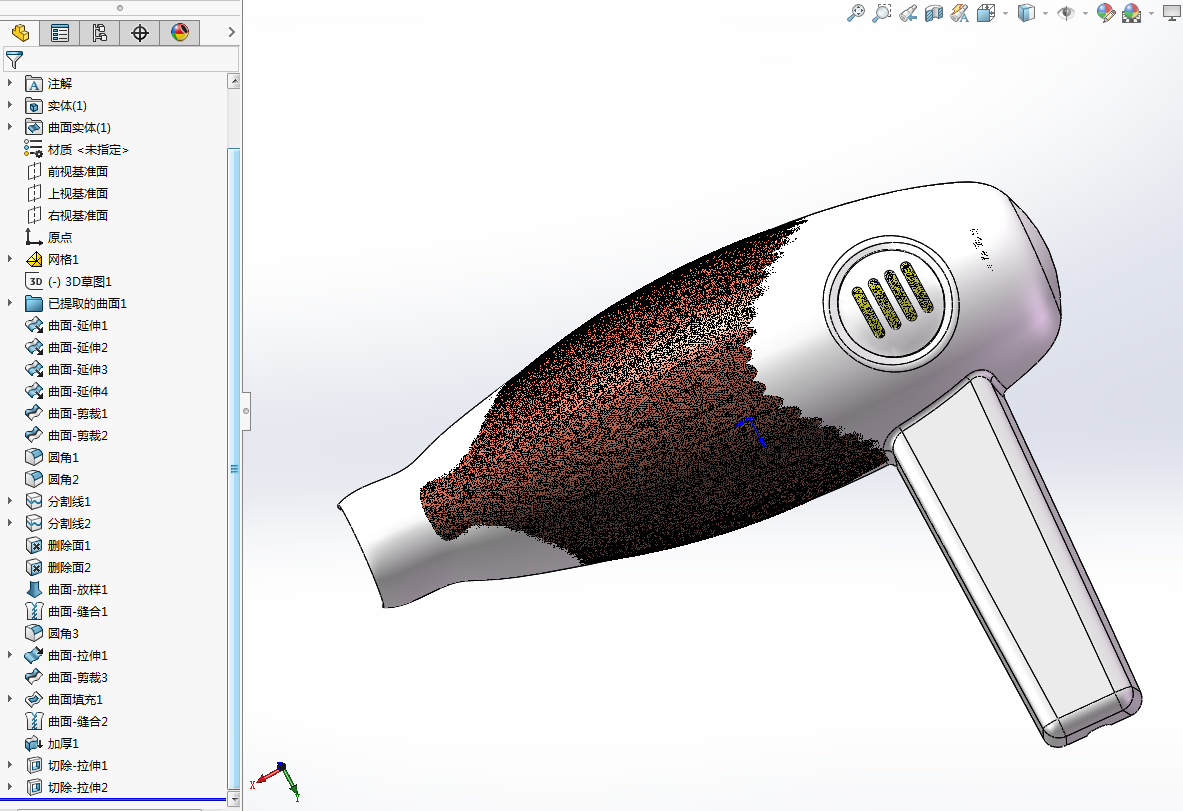The height and width of the screenshot is (811, 1183).
Task: Switch to the DisplayManager tab
Action: coord(180,32)
